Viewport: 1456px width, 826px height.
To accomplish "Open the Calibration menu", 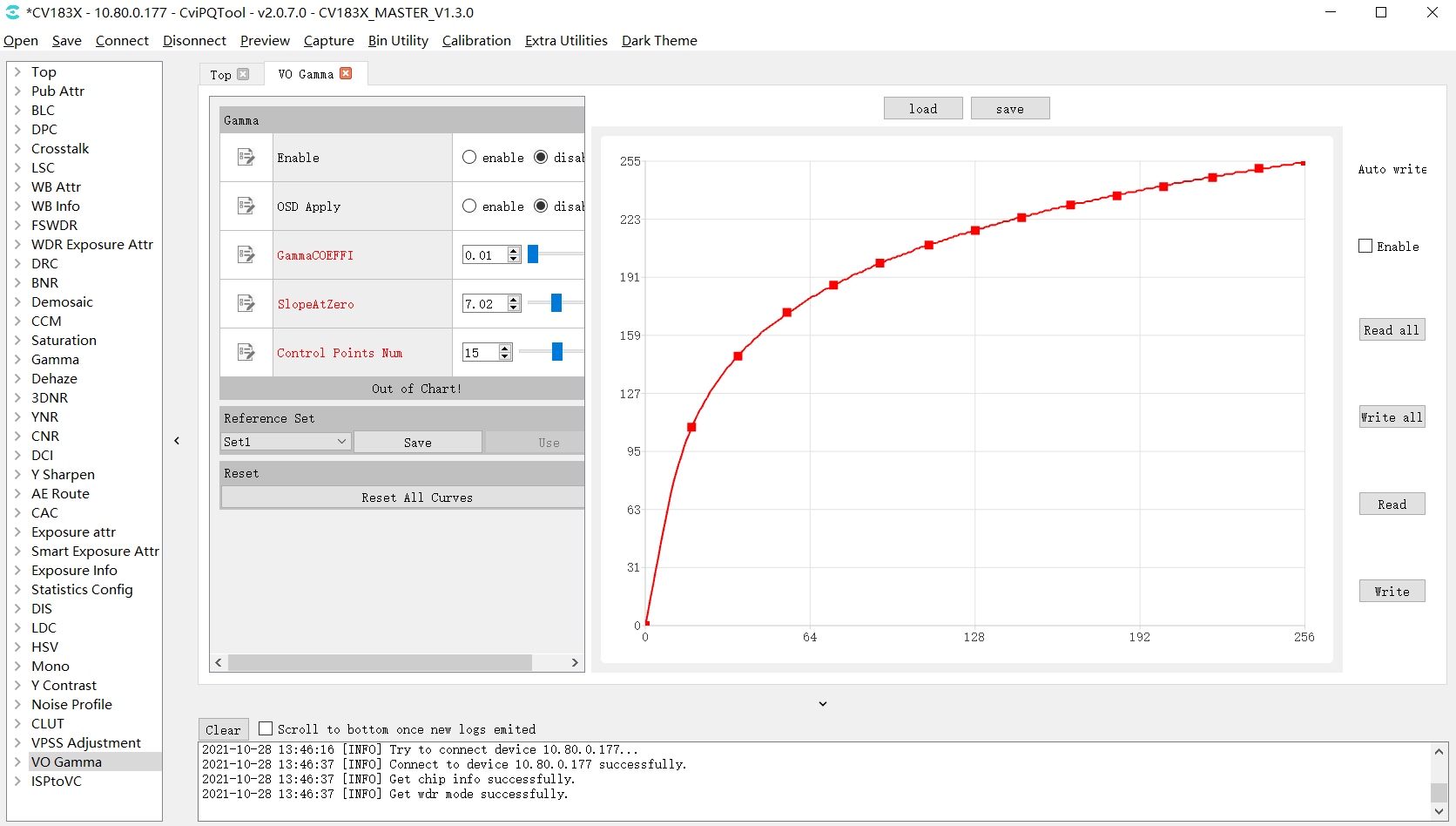I will pos(476,40).
